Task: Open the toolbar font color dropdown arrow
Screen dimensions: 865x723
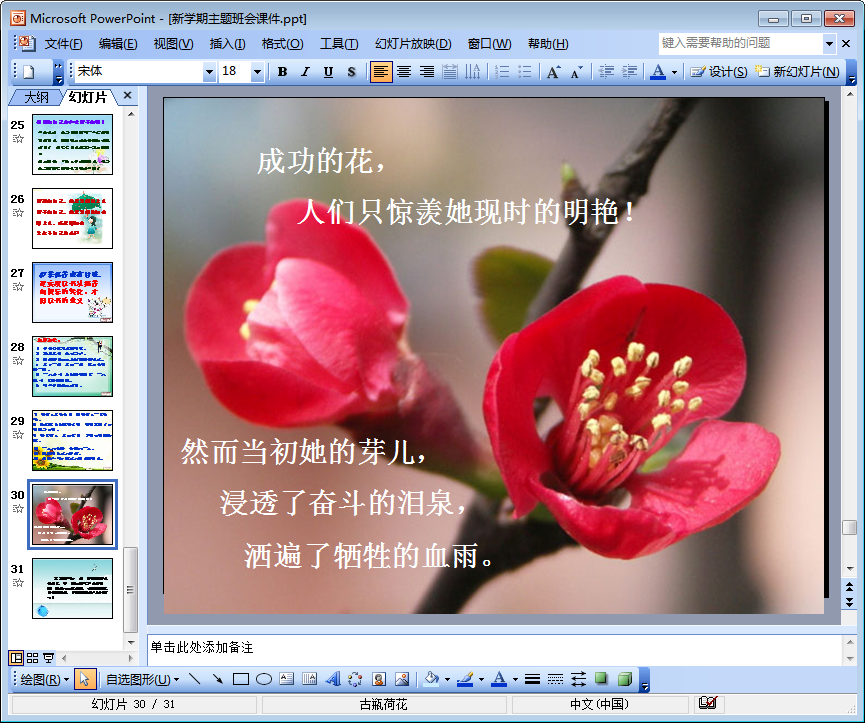Action: [674, 72]
